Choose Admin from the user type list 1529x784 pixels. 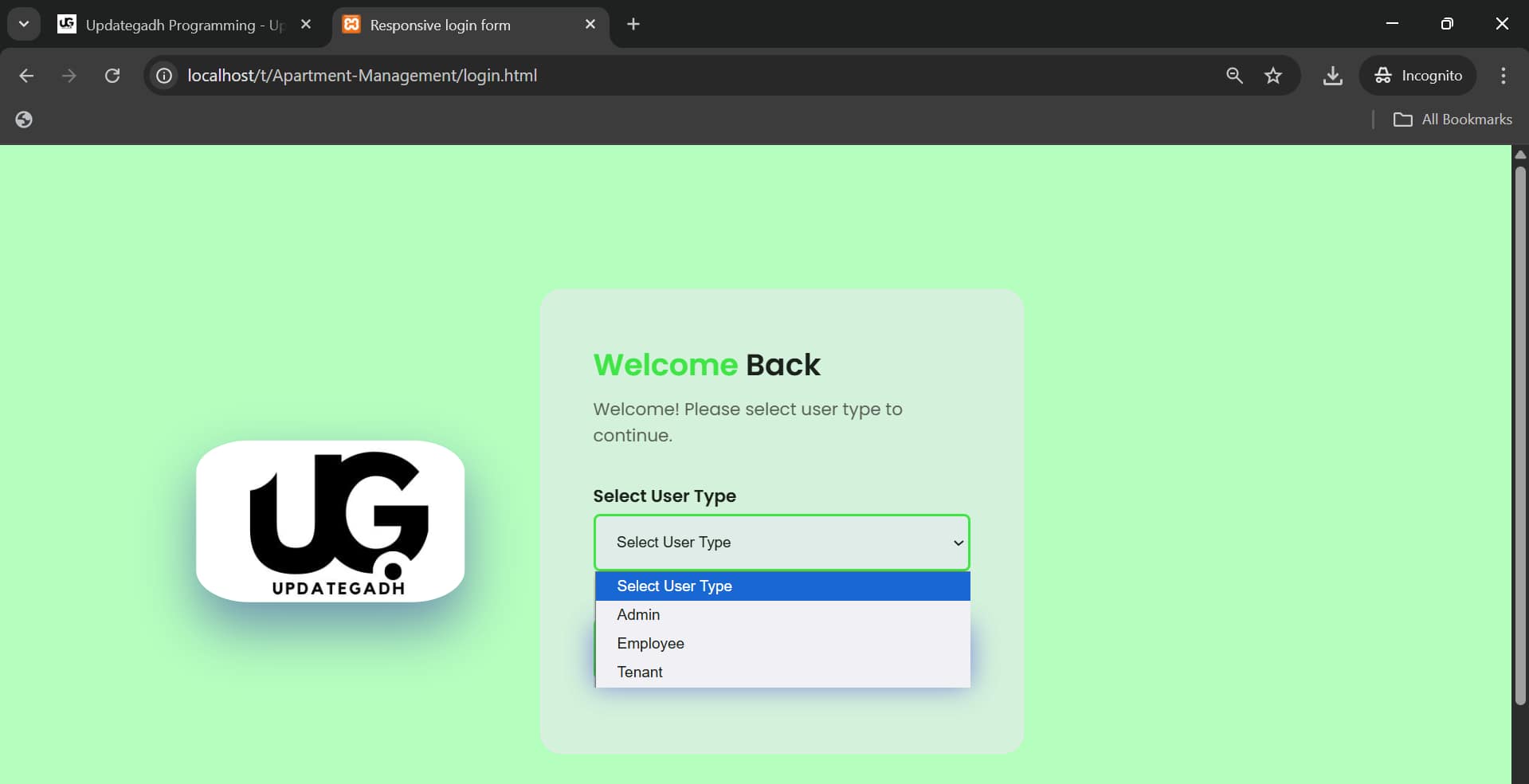(638, 615)
